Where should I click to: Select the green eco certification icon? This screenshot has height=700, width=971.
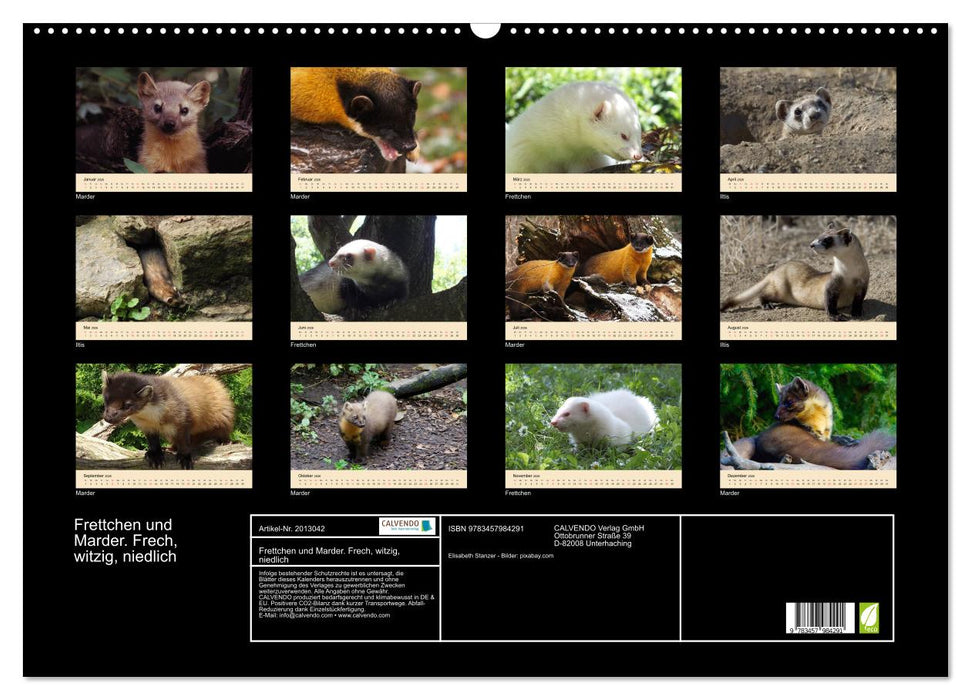coord(868,616)
